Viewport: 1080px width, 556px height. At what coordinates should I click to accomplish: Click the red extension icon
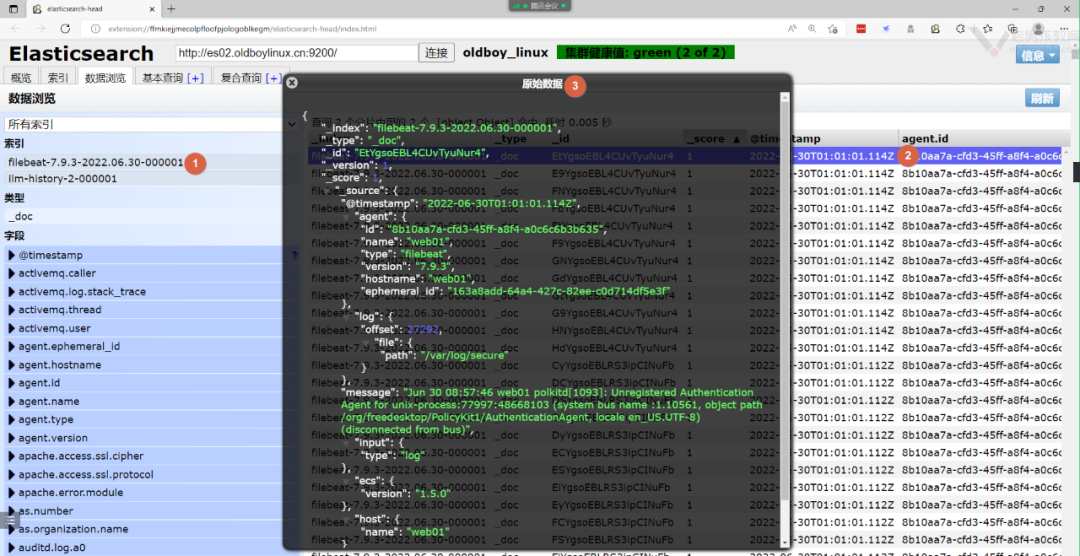[861, 29]
